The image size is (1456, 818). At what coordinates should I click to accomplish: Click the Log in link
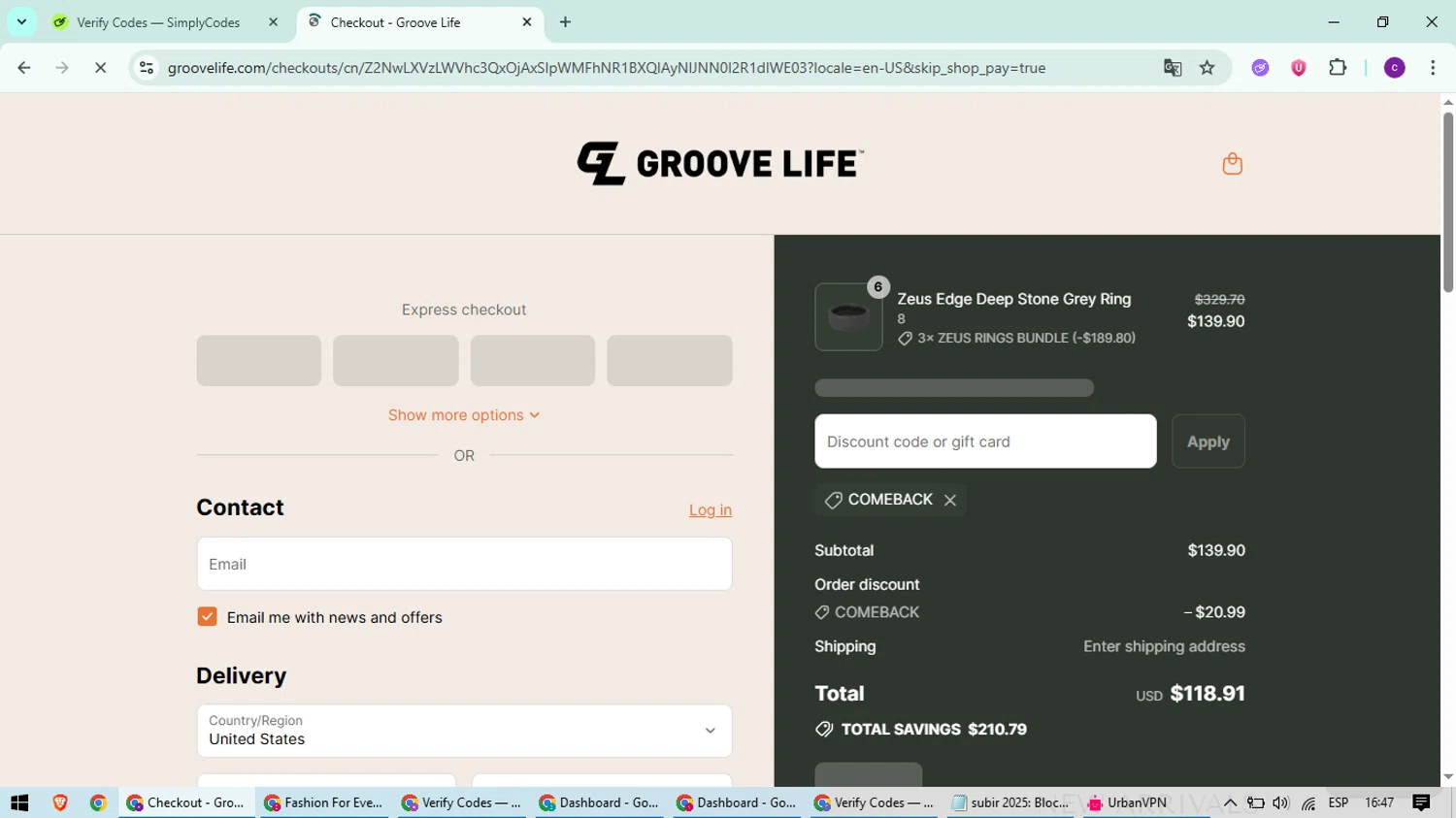[x=711, y=510]
